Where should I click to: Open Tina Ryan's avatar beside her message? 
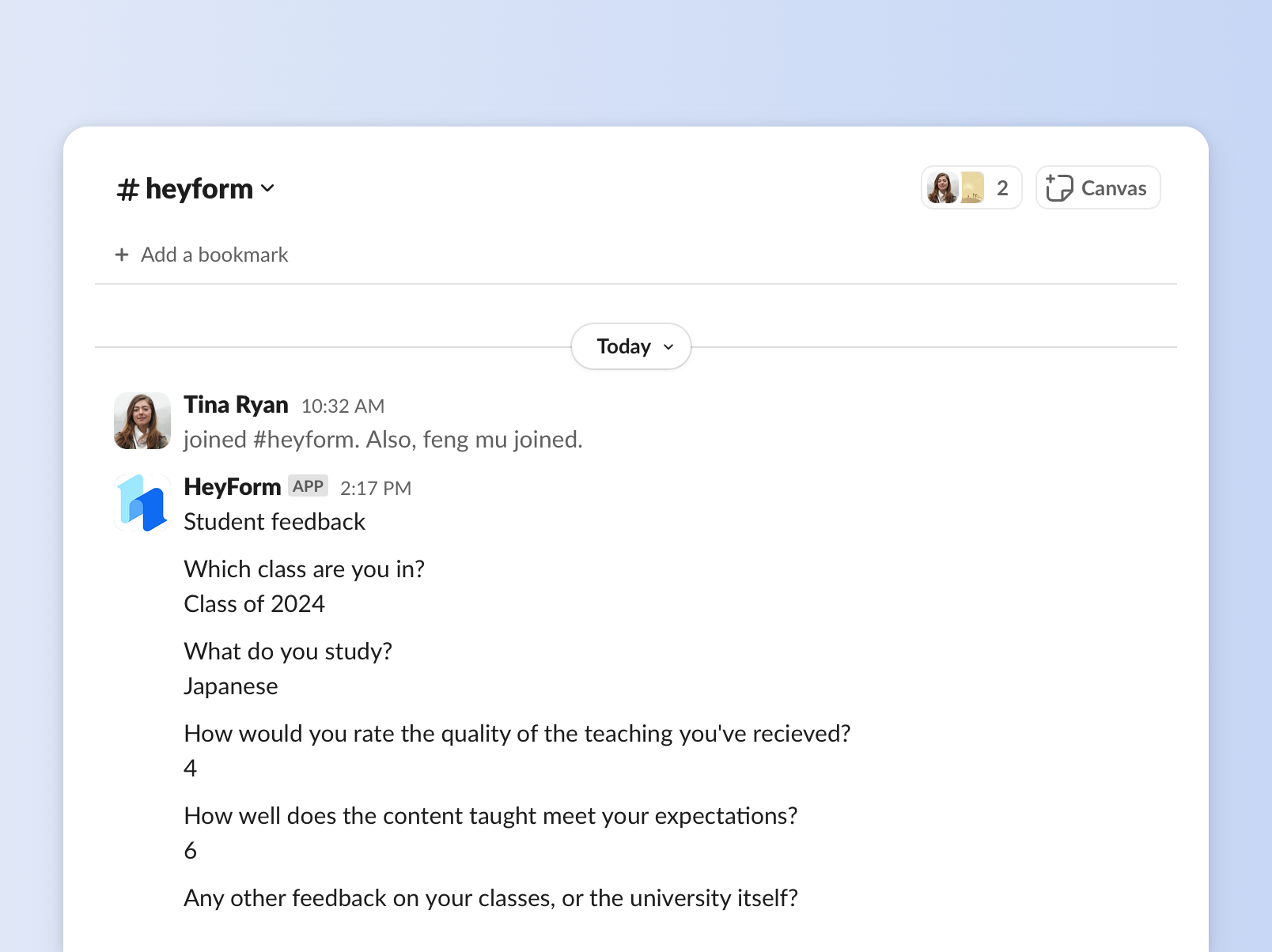coord(142,420)
